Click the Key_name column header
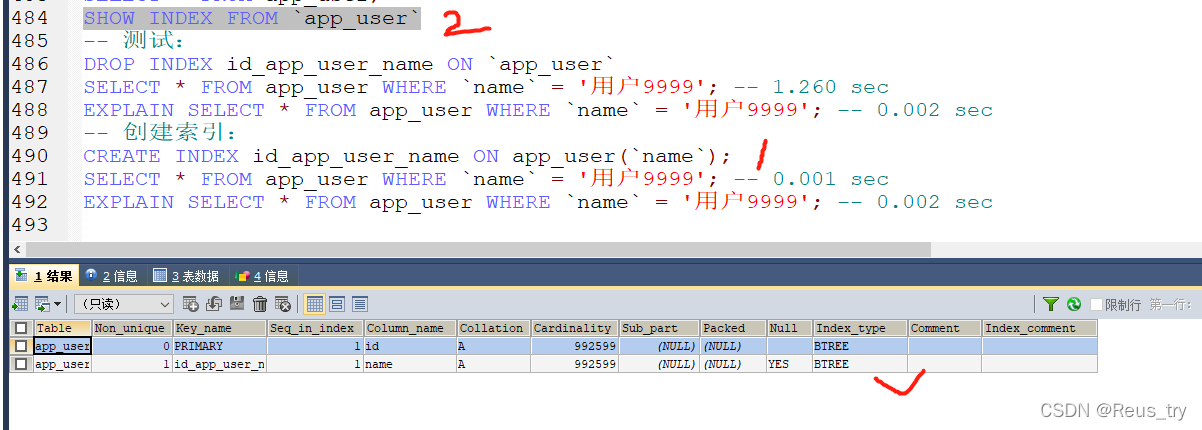1202x430 pixels. click(219, 328)
